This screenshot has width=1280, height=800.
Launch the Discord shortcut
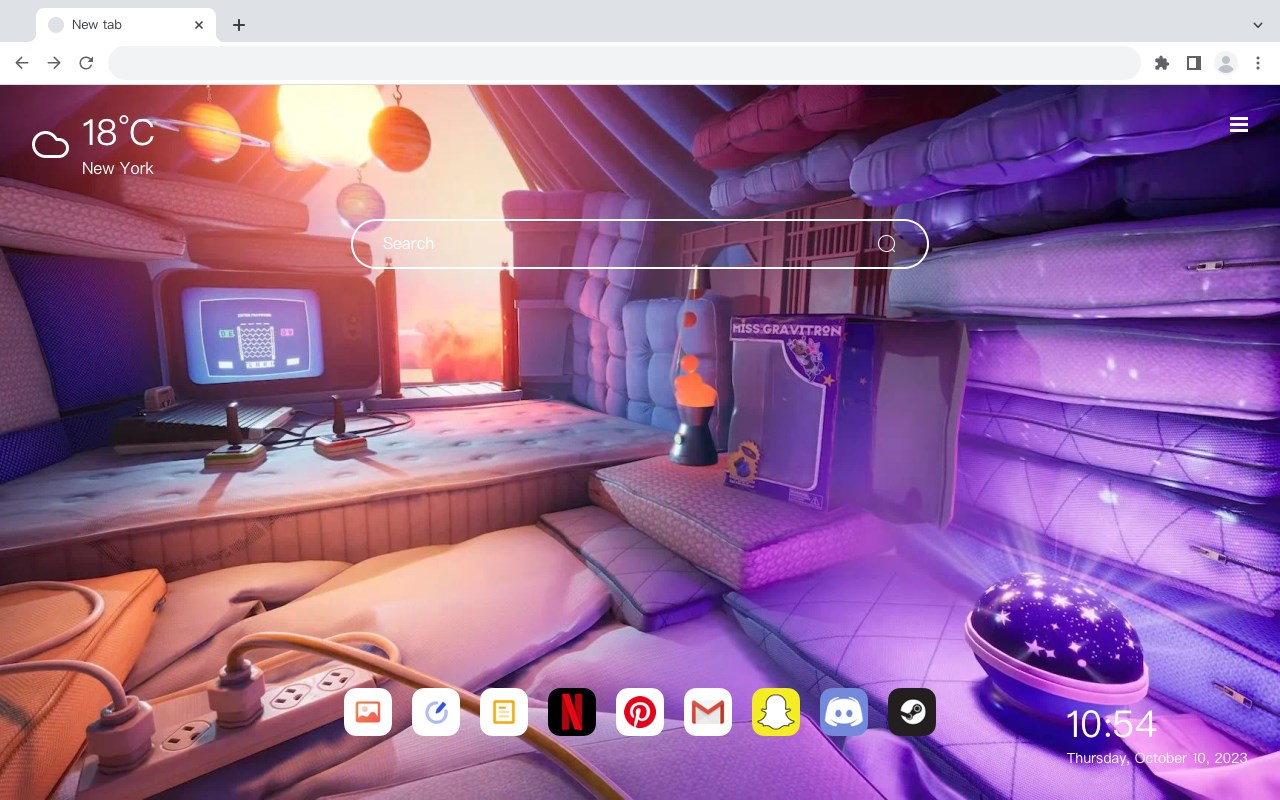[x=844, y=712]
